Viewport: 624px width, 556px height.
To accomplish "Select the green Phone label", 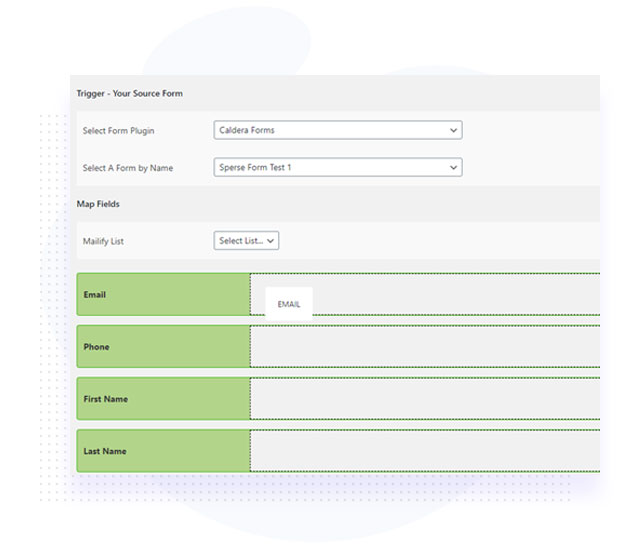I will 164,347.
